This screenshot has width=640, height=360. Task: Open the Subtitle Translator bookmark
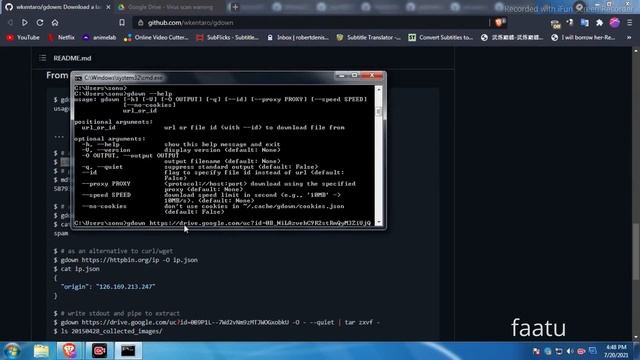click(369, 38)
